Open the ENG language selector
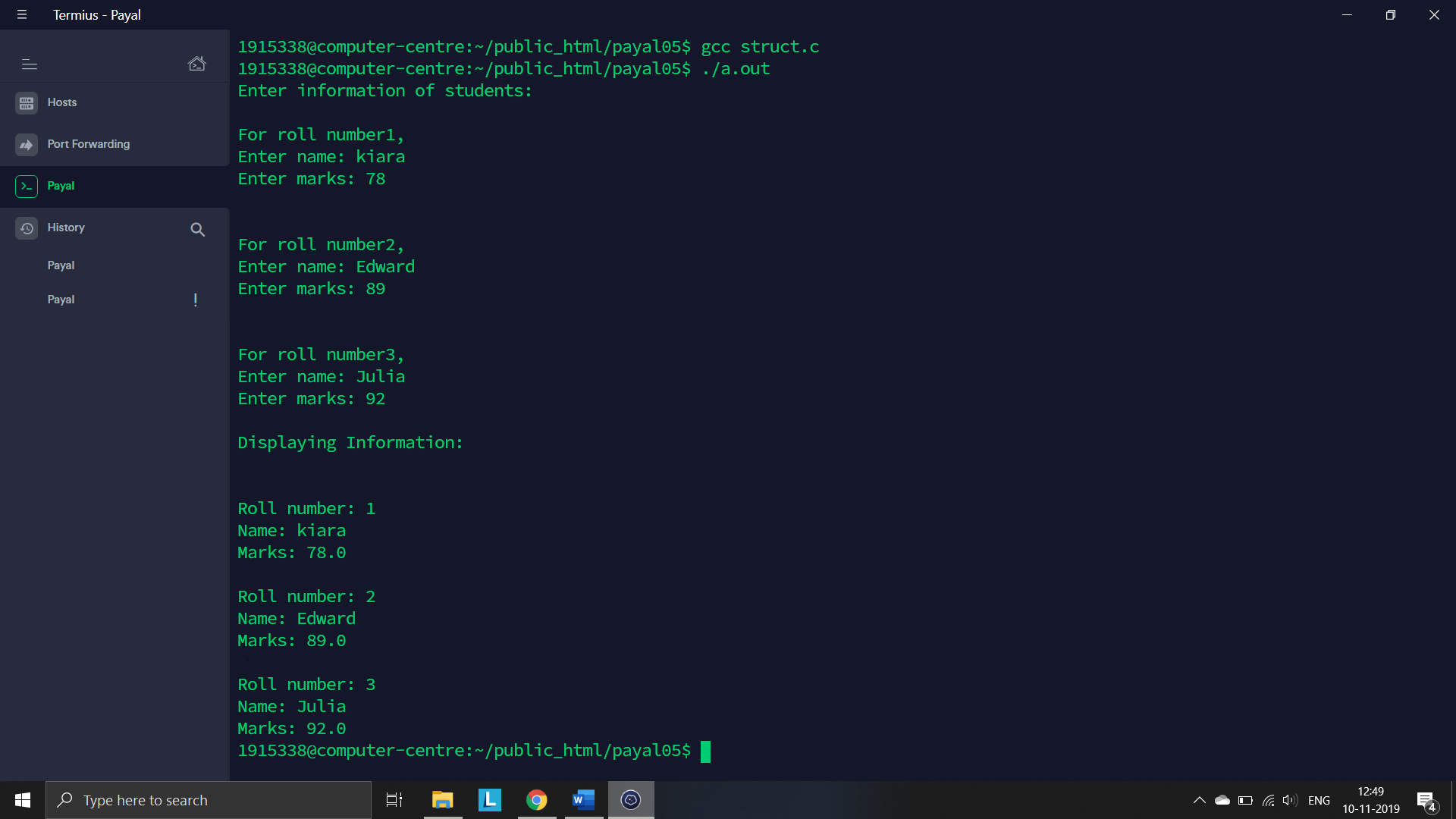This screenshot has height=819, width=1456. [1319, 800]
